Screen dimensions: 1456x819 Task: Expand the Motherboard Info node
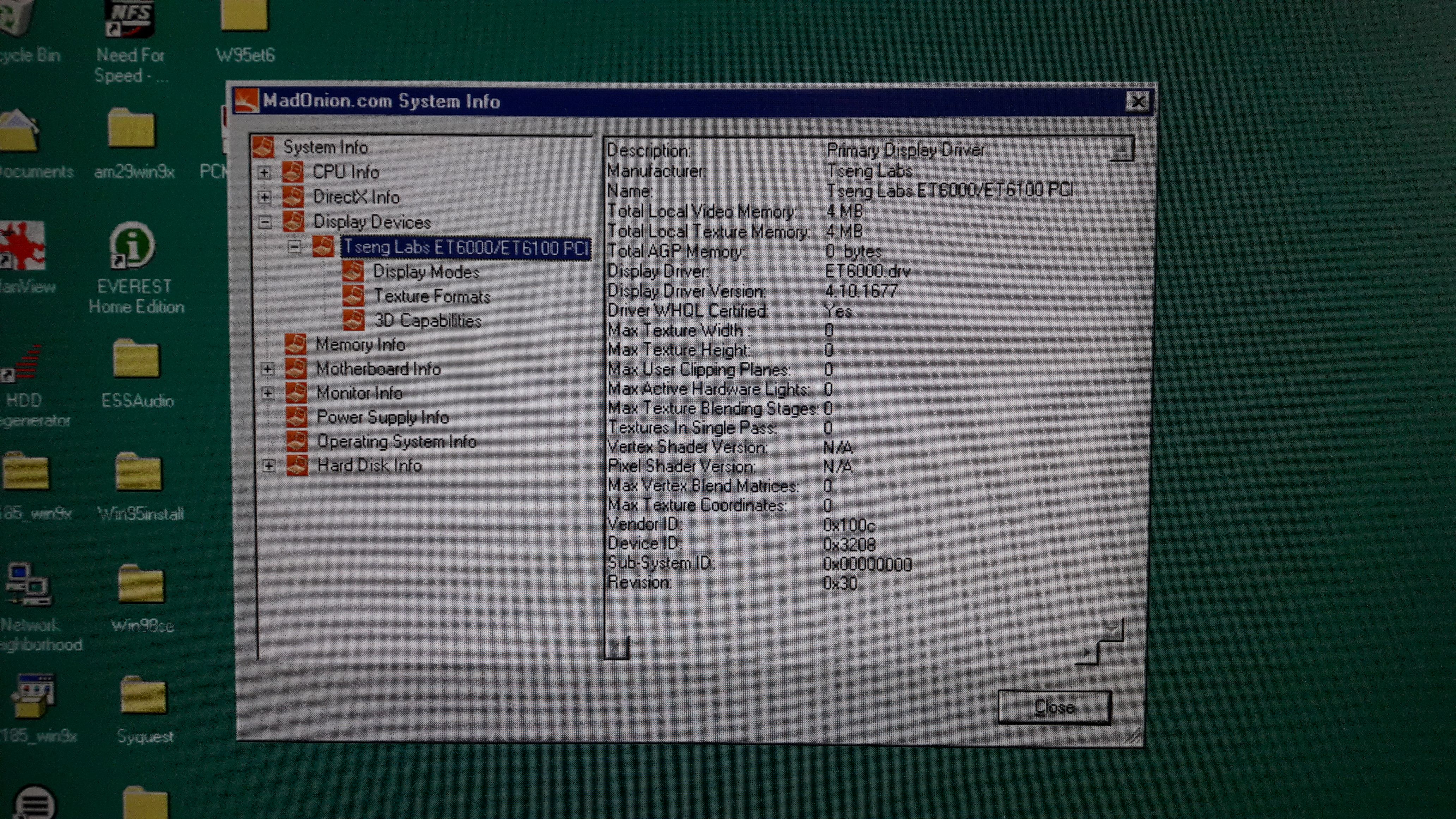pos(267,369)
